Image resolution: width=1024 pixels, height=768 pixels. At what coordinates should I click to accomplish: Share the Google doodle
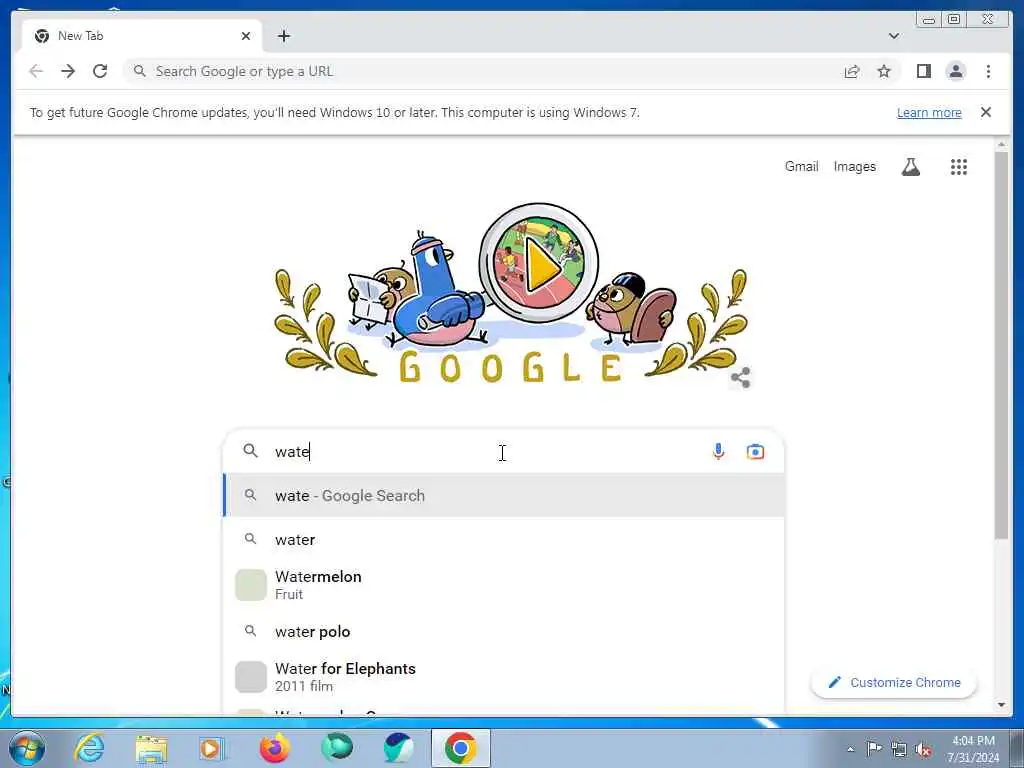coord(740,377)
